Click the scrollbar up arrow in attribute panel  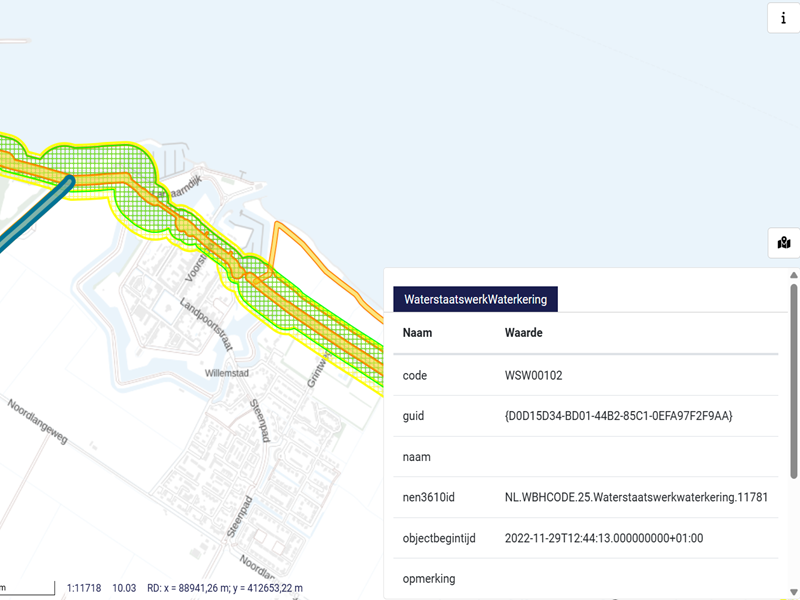click(x=794, y=276)
